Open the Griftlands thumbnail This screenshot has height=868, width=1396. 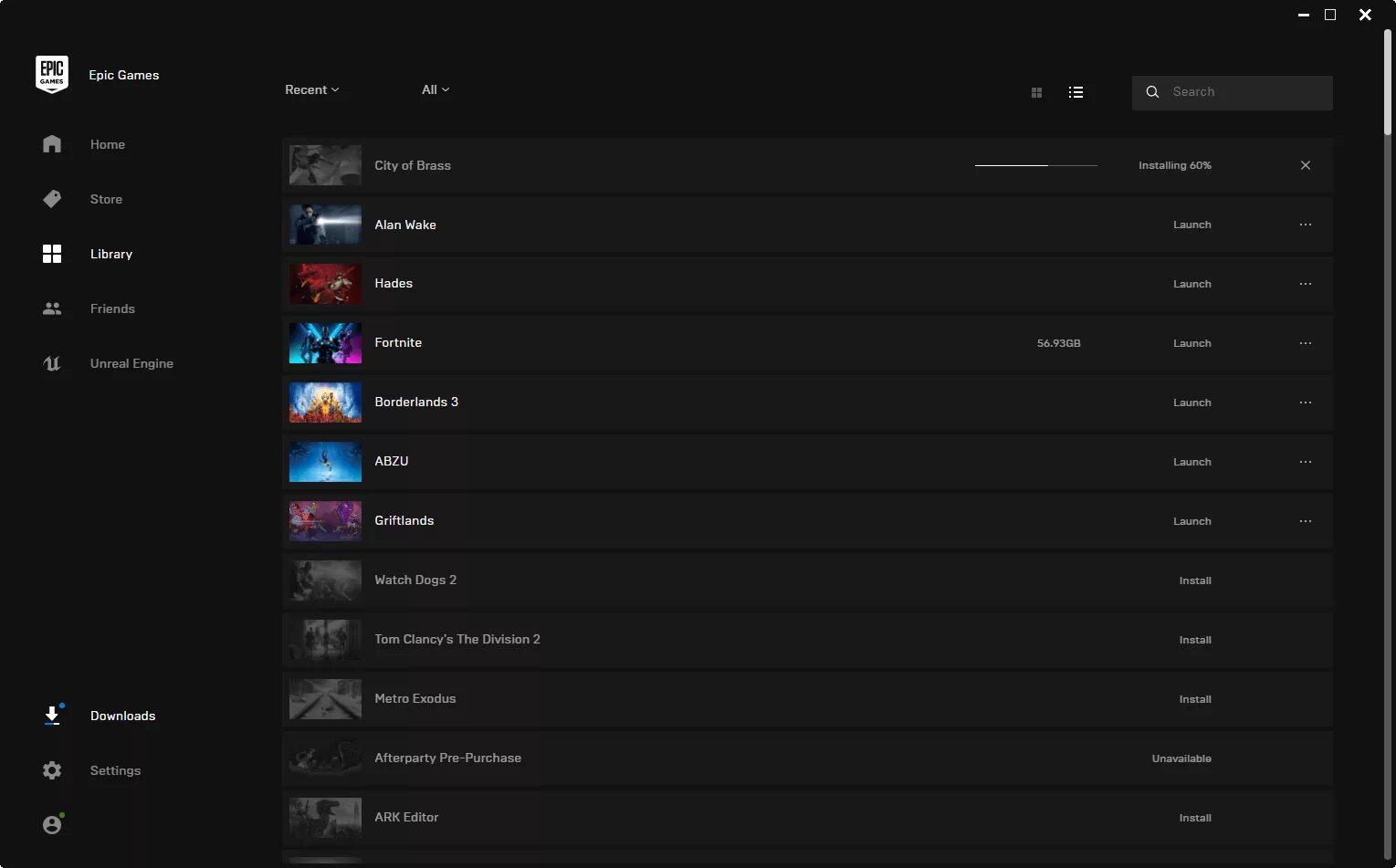[325, 521]
